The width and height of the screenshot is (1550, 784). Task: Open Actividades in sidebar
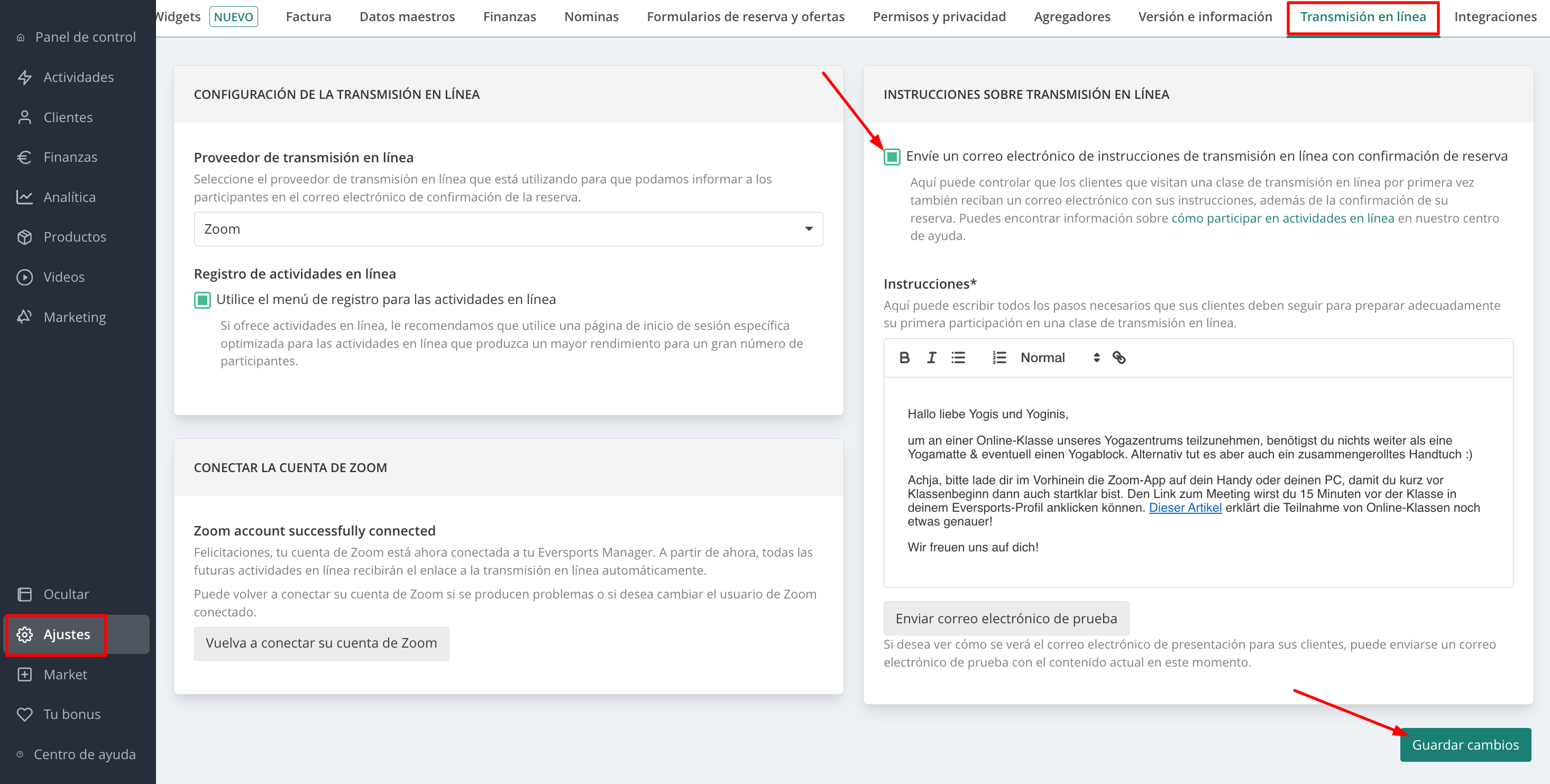point(78,77)
